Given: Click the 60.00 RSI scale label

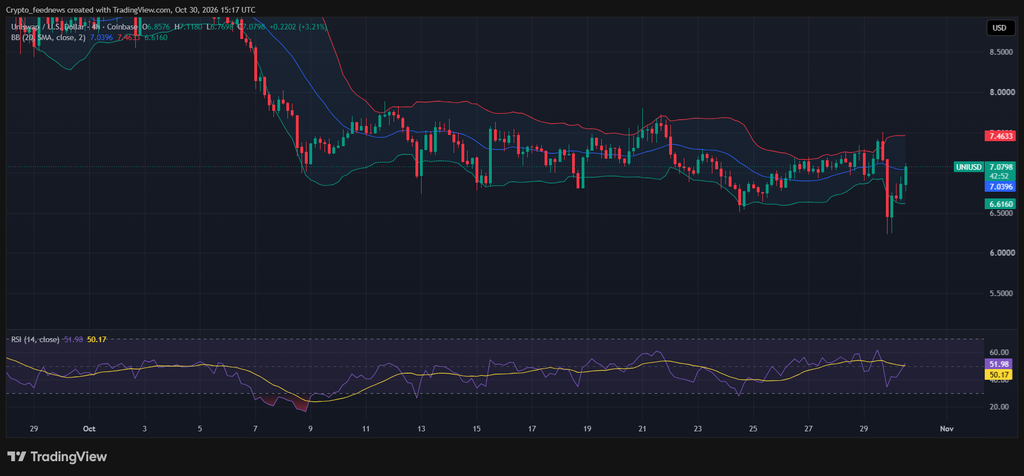Looking at the screenshot, I should (998, 353).
